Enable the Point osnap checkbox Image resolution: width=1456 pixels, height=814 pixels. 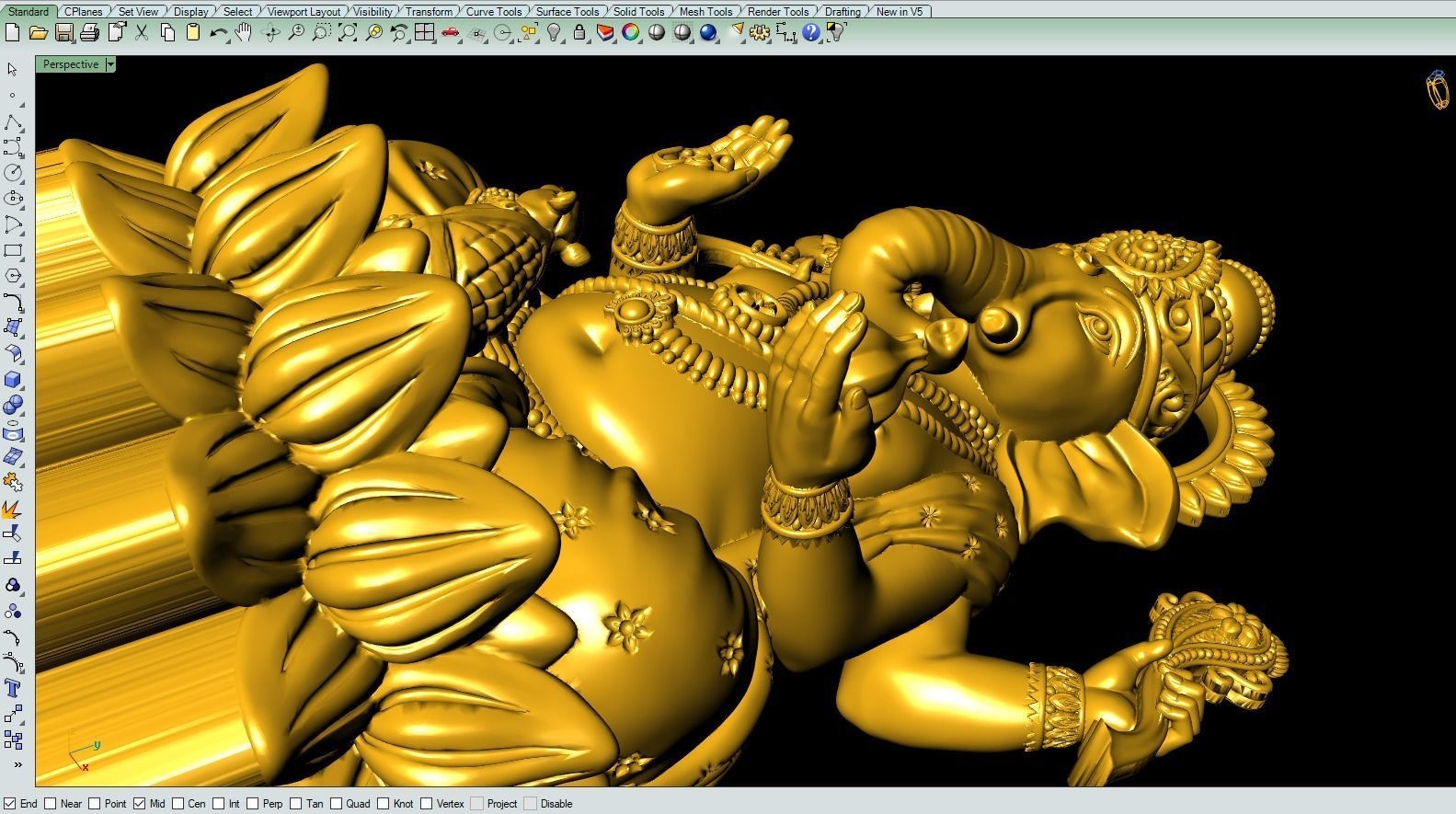(94, 803)
